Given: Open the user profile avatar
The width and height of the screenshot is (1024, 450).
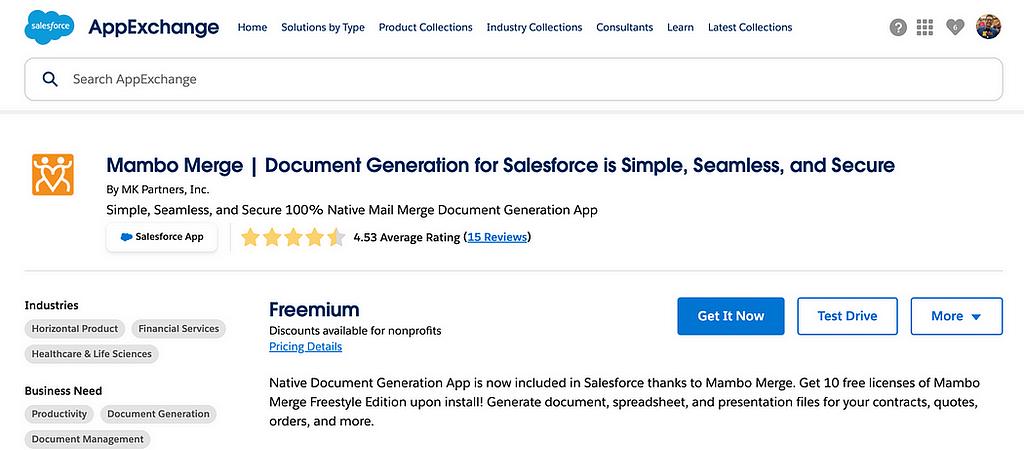Looking at the screenshot, I should 988,28.
